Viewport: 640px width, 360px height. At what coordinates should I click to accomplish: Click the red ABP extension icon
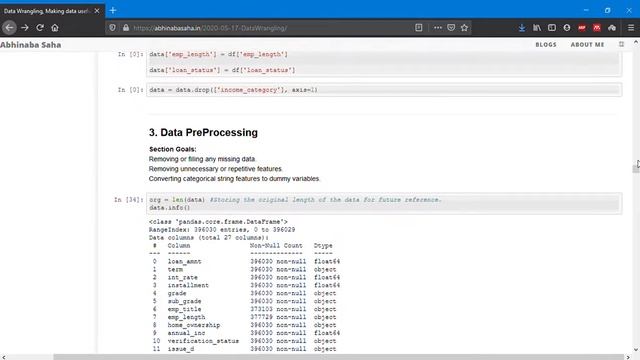coord(582,28)
